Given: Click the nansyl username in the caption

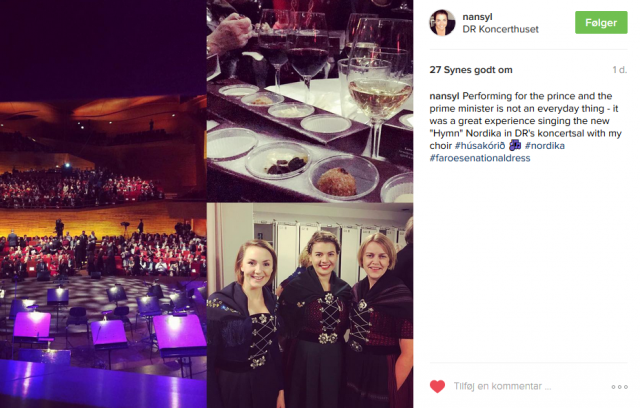Looking at the screenshot, I should (x=444, y=96).
